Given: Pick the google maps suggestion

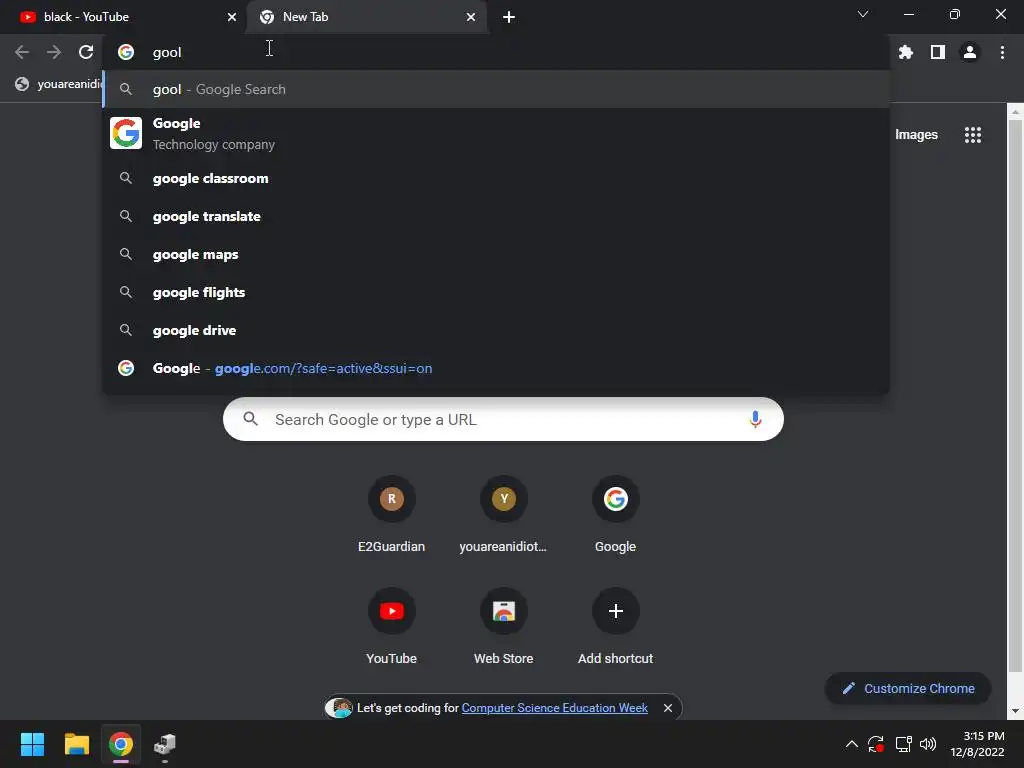Looking at the screenshot, I should coord(496,254).
